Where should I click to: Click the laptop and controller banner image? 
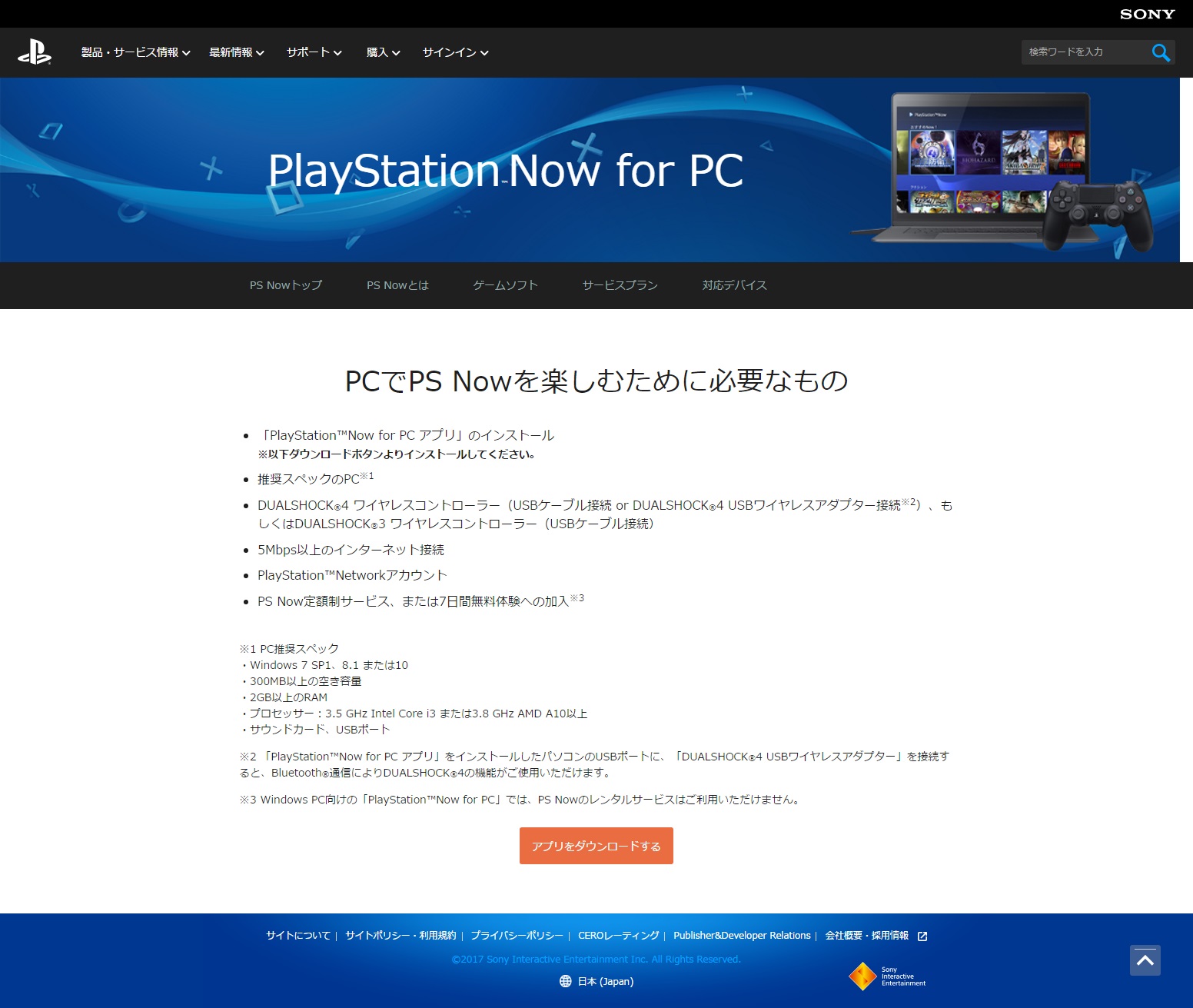click(1004, 172)
